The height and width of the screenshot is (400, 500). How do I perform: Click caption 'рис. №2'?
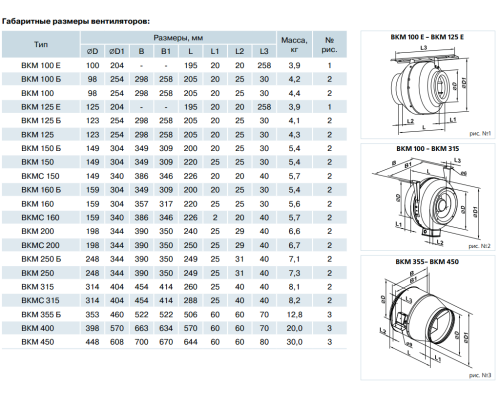click(x=480, y=246)
